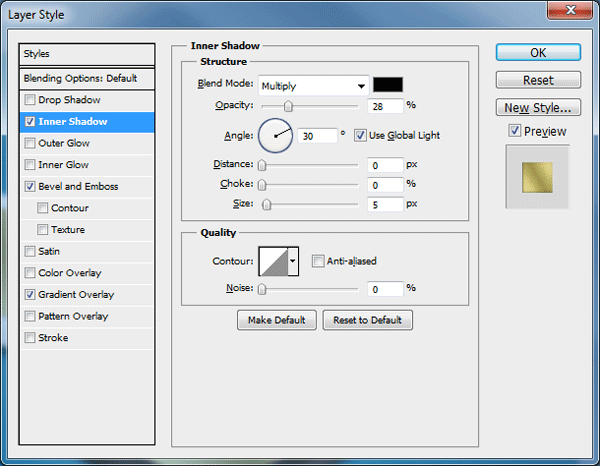Enable the Color Overlay checkbox
This screenshot has width=600, height=466.
click(x=30, y=273)
